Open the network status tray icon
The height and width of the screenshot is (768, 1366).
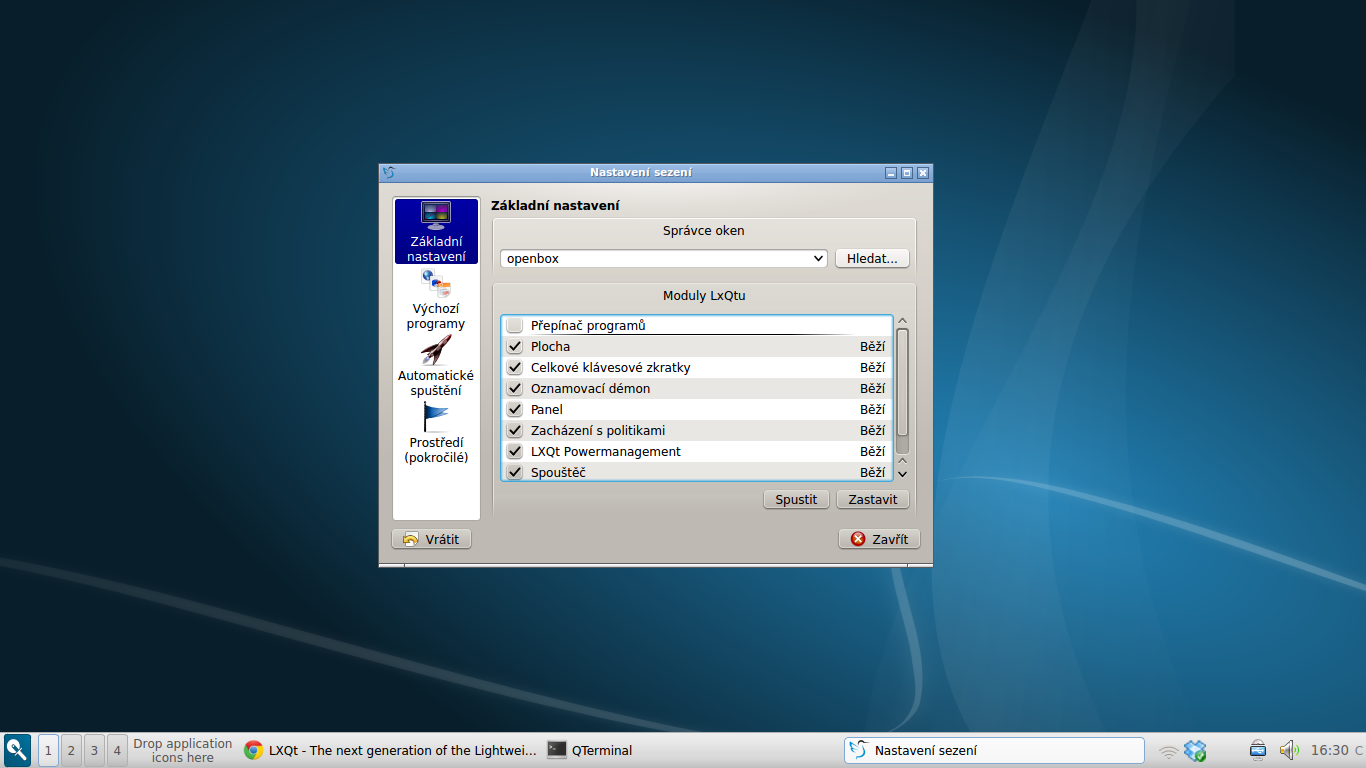click(1168, 750)
